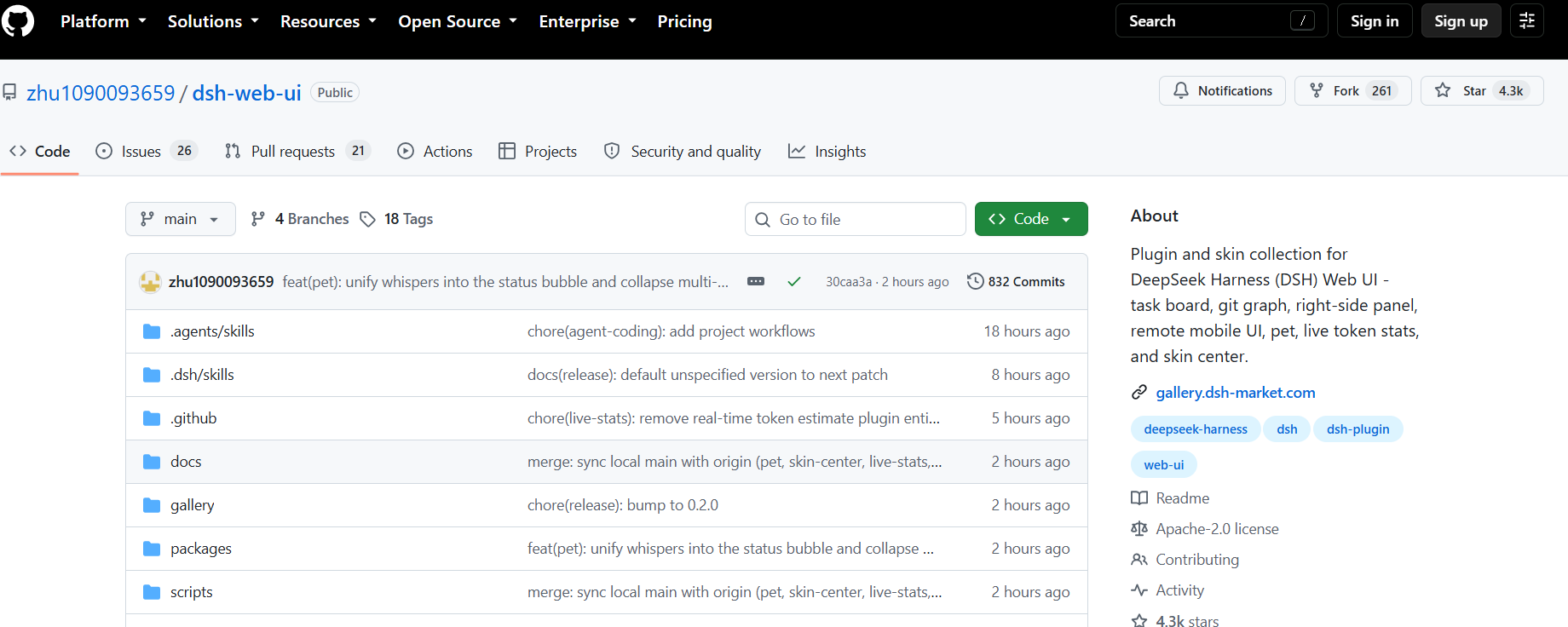Click the people icon beside Contributing
This screenshot has height=627, width=1568.
click(1139, 560)
